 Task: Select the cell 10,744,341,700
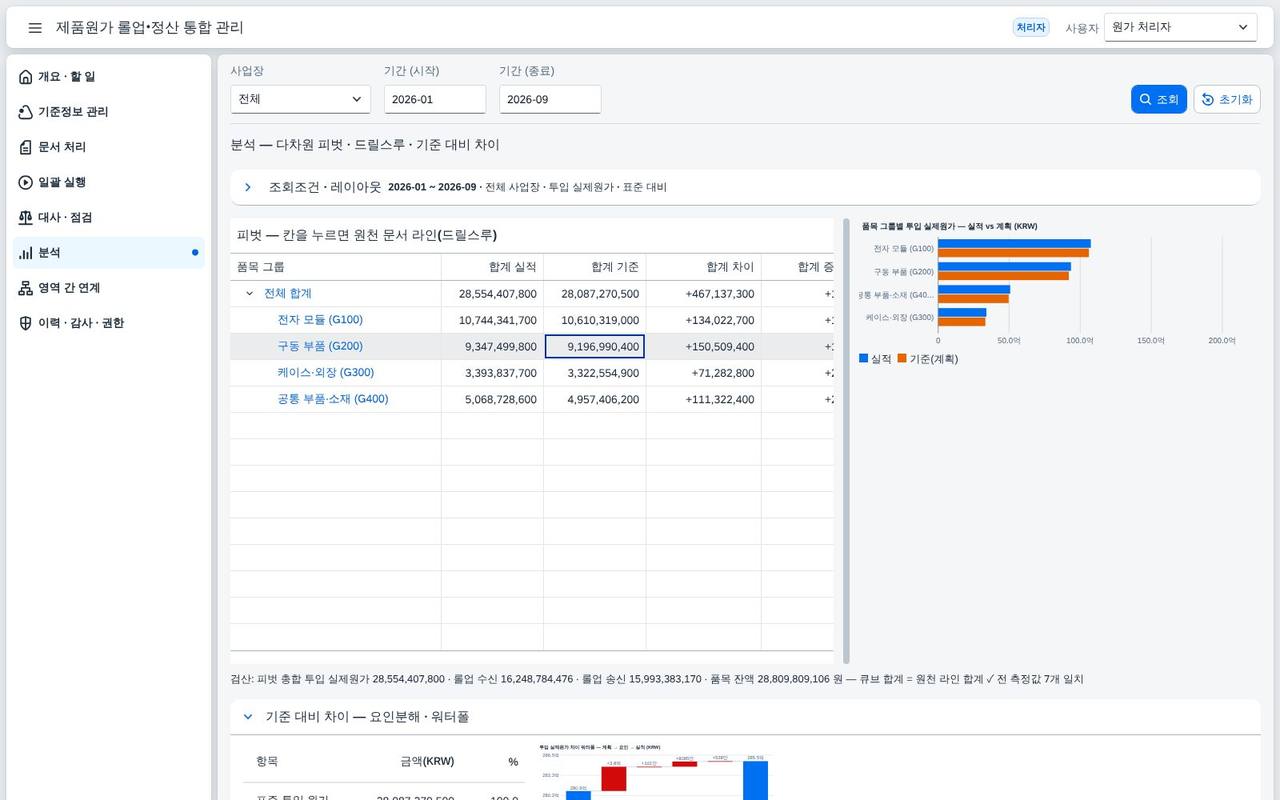[492, 320]
